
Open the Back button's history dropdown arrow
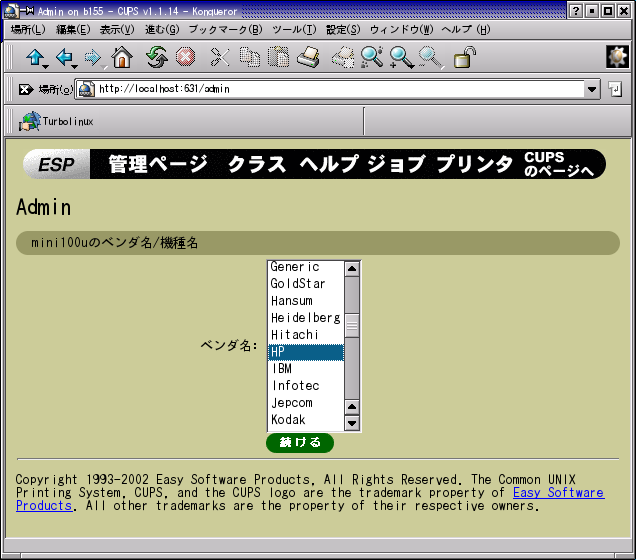point(75,67)
